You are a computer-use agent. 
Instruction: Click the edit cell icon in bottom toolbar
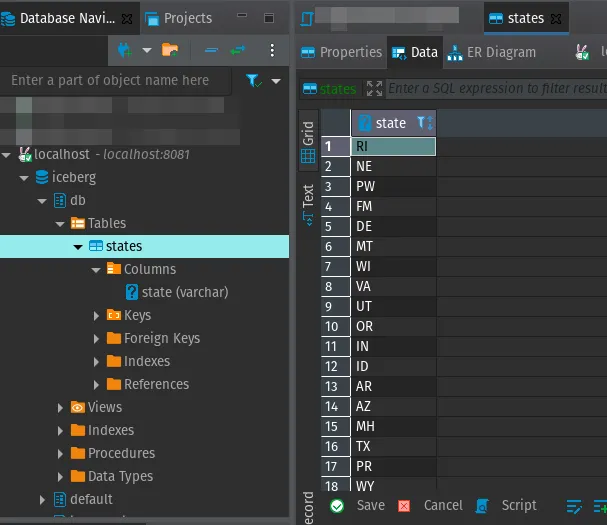(x=574, y=506)
